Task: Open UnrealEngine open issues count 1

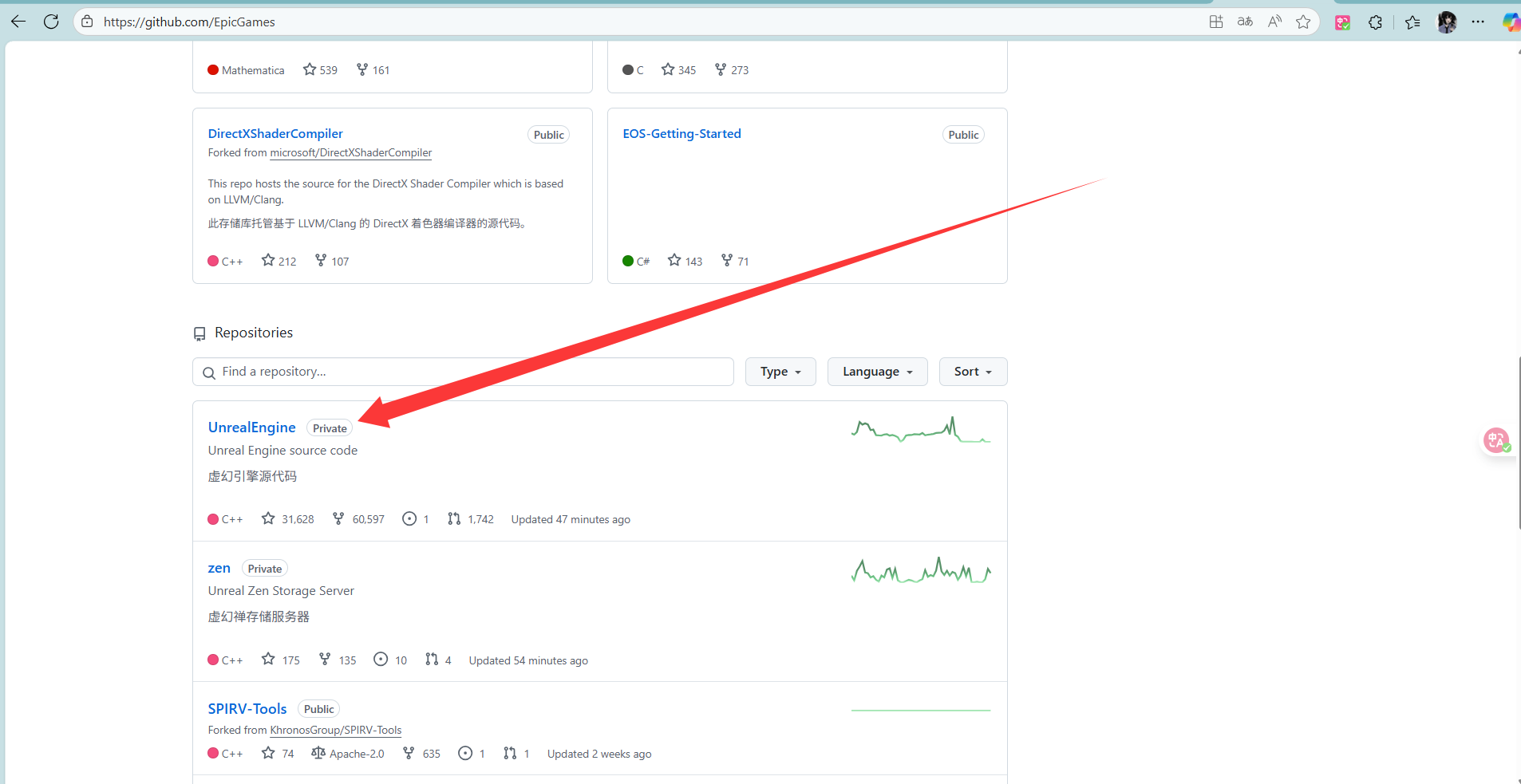Action: [x=416, y=519]
